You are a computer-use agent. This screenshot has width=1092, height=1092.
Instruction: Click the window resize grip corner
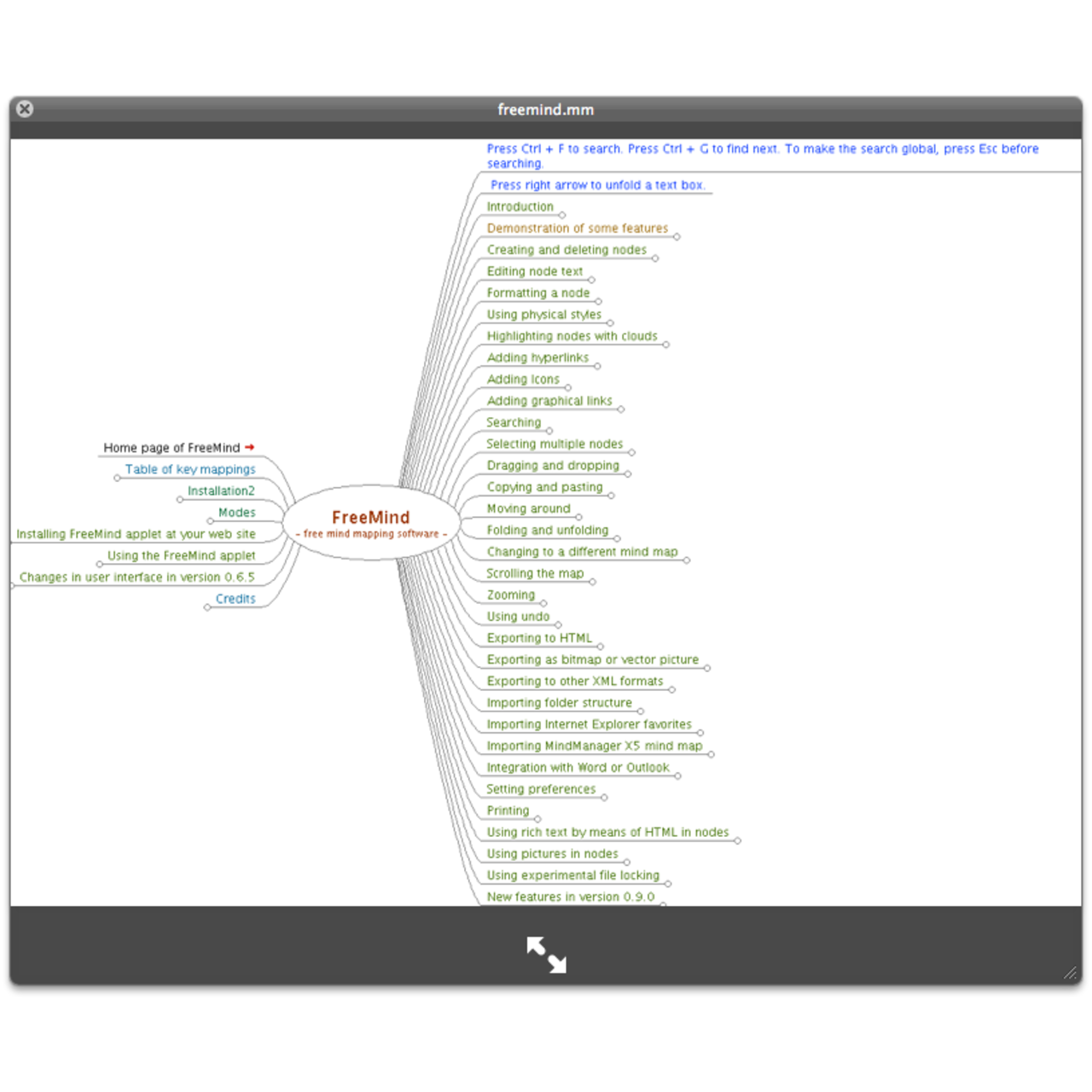click(x=1070, y=973)
